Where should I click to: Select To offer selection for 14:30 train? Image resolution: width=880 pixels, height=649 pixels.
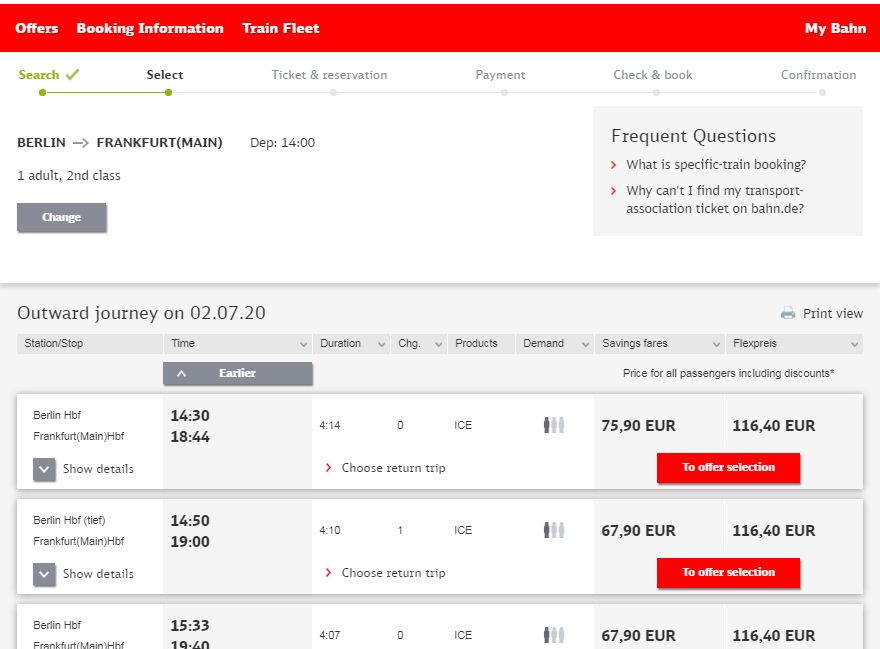(728, 467)
